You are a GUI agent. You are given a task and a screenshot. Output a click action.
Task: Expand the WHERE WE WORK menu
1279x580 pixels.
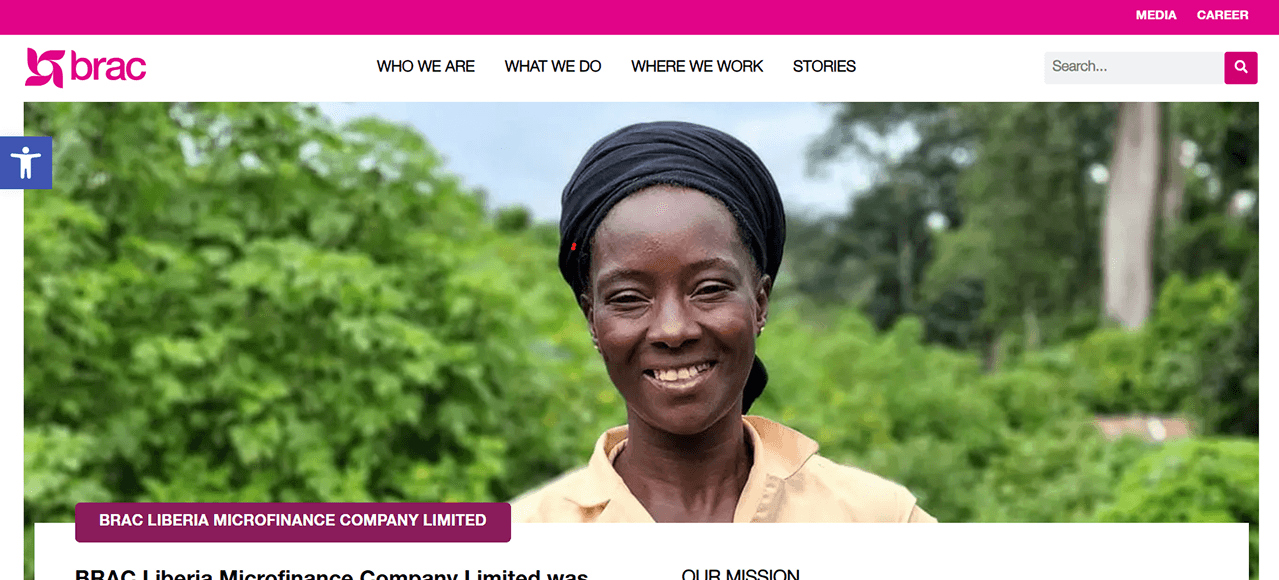point(697,66)
